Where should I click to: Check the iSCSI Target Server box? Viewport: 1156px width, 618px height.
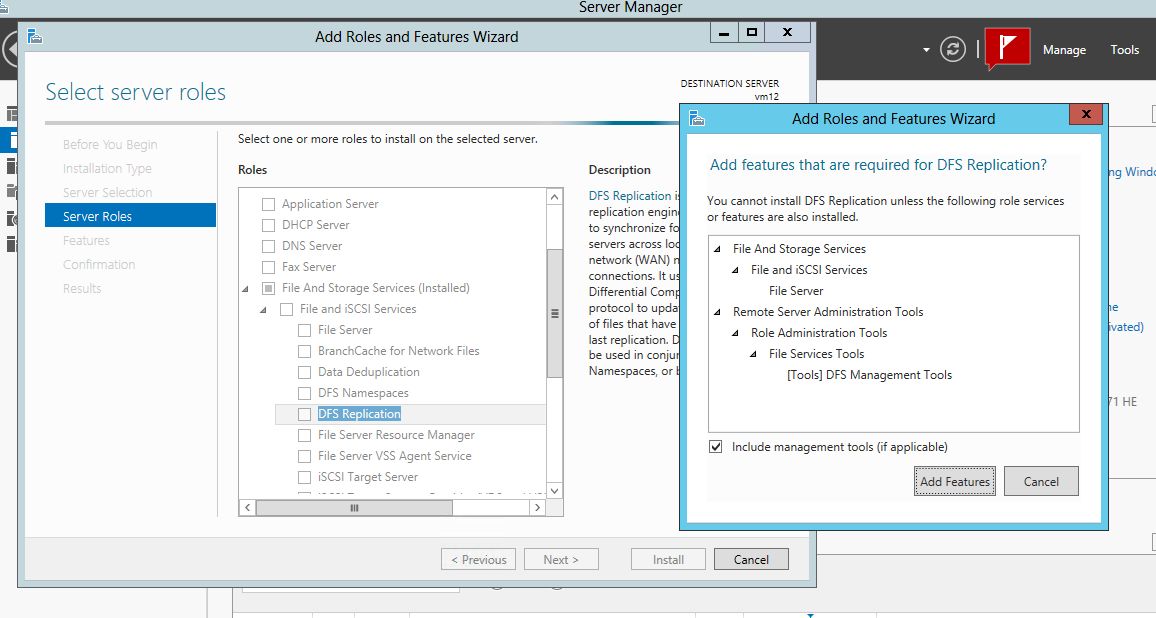(x=304, y=477)
